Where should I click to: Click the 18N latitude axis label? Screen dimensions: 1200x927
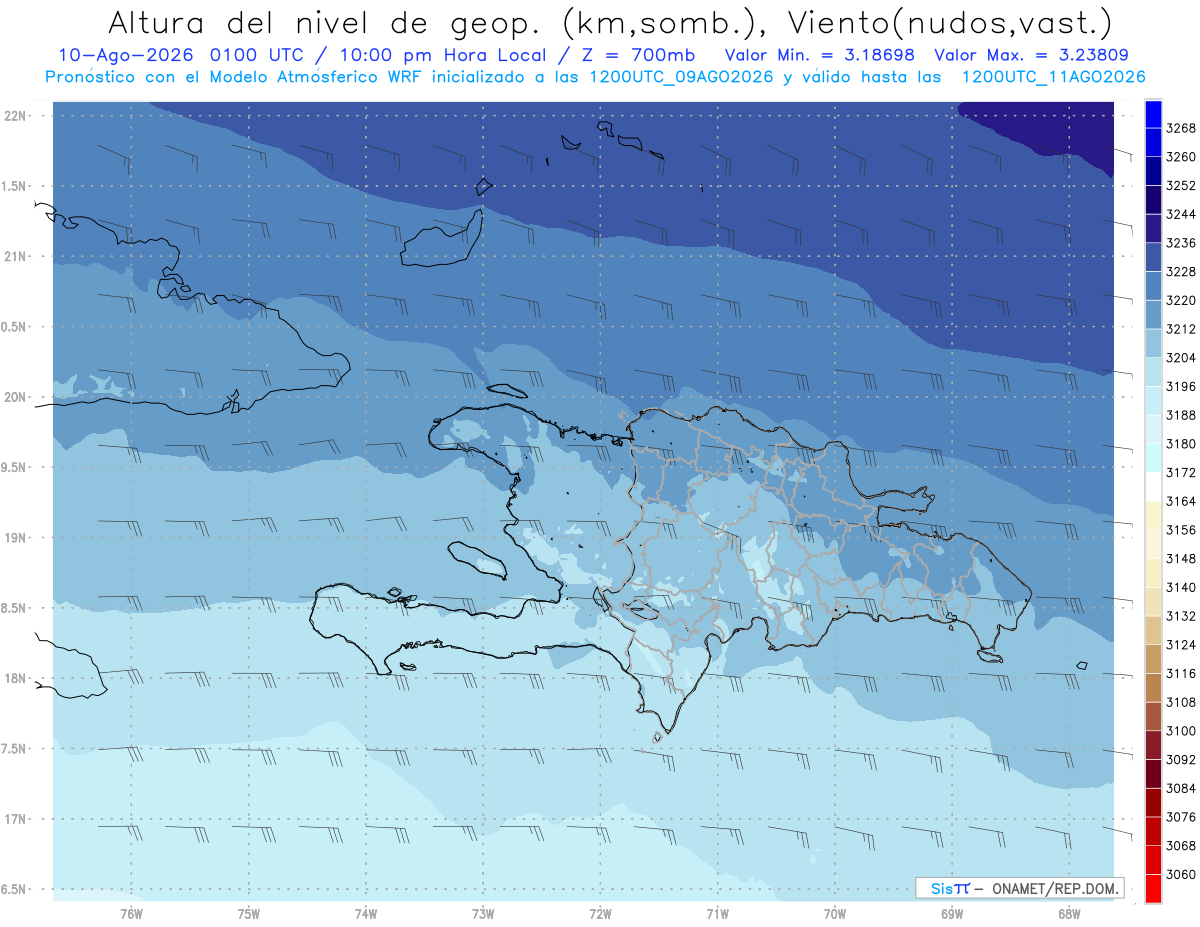14,678
